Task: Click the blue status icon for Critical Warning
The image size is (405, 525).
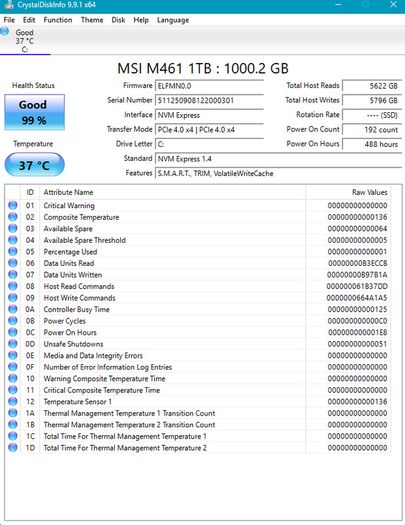Action: tap(13, 205)
